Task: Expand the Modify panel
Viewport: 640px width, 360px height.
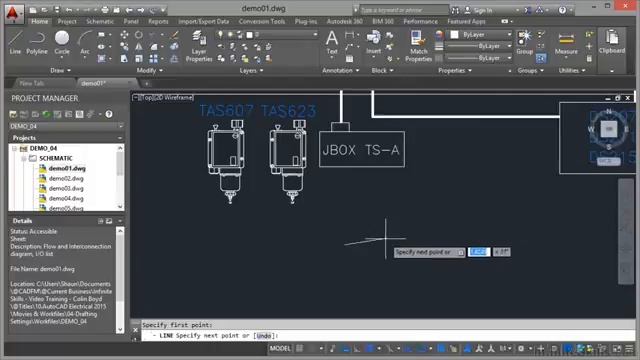Action: pos(149,70)
